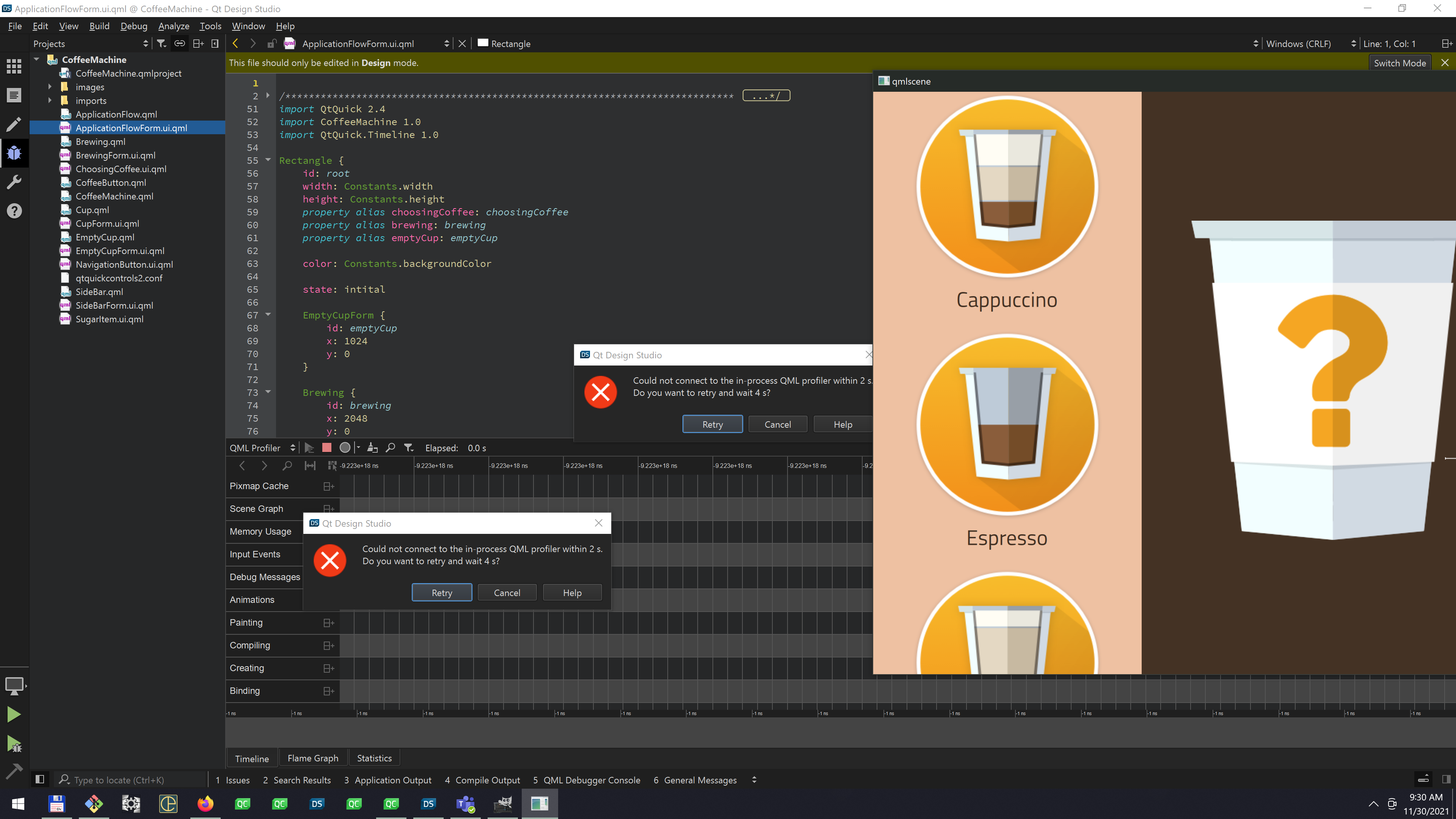This screenshot has width=1456, height=819.
Task: Open the Debug mode bug icon in the sidebar
Action: tap(14, 152)
